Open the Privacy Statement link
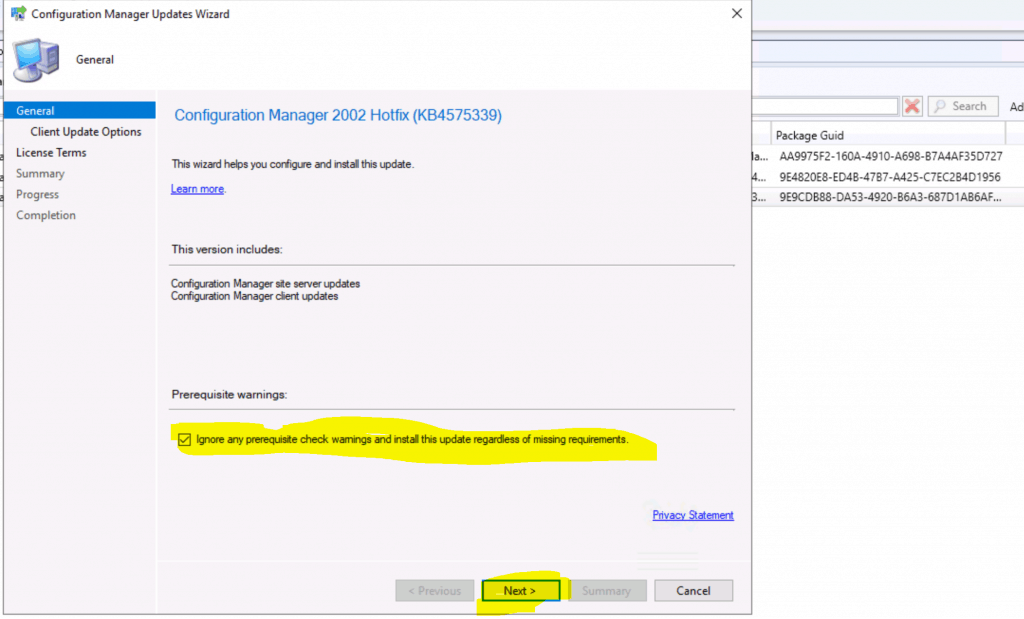The width and height of the screenshot is (1024, 619). (x=693, y=515)
